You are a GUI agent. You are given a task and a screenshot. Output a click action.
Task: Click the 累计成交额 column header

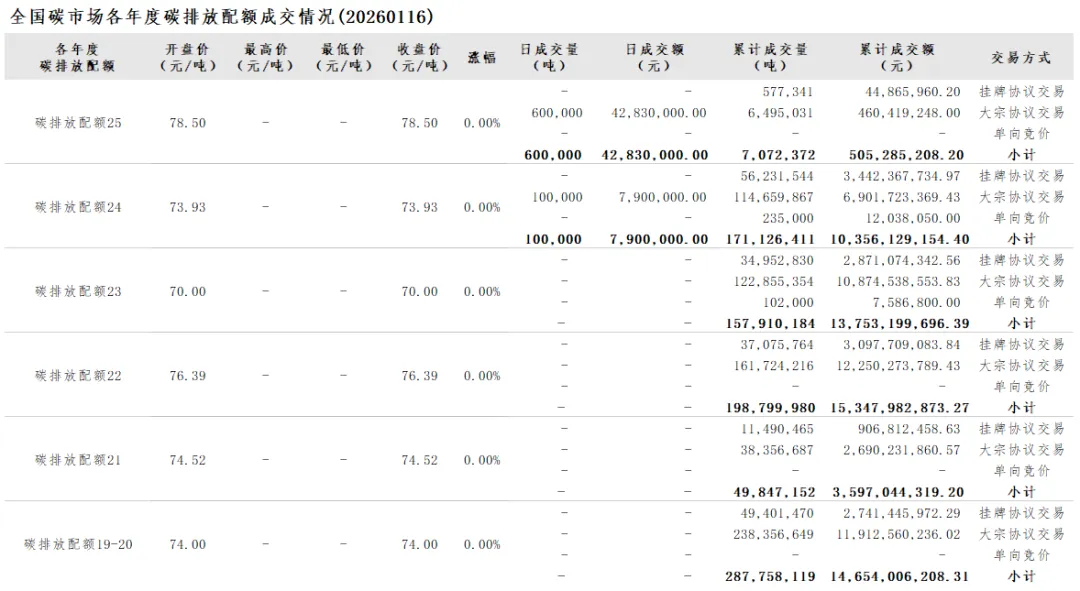point(896,57)
